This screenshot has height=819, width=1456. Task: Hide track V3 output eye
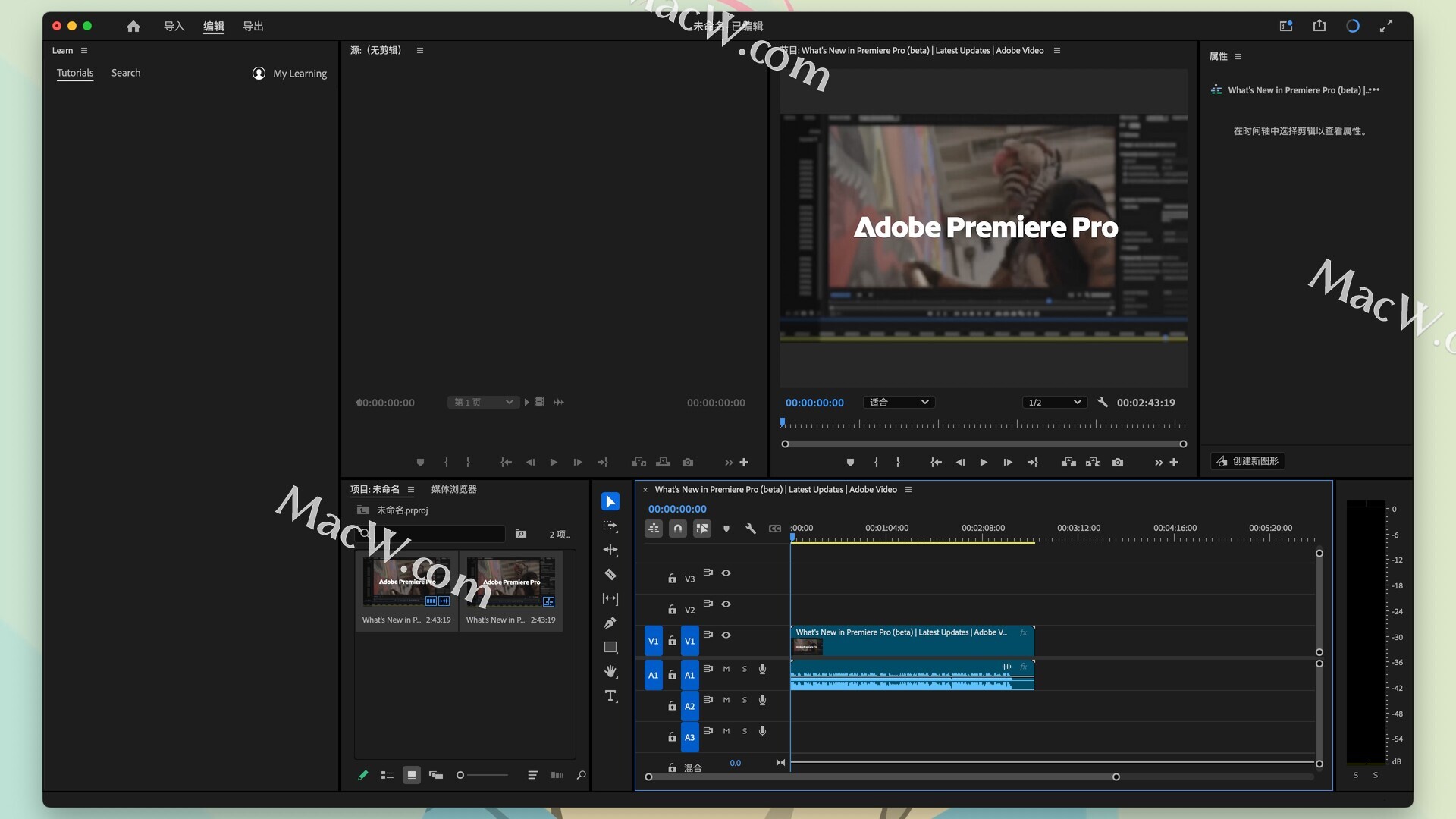pyautogui.click(x=726, y=573)
